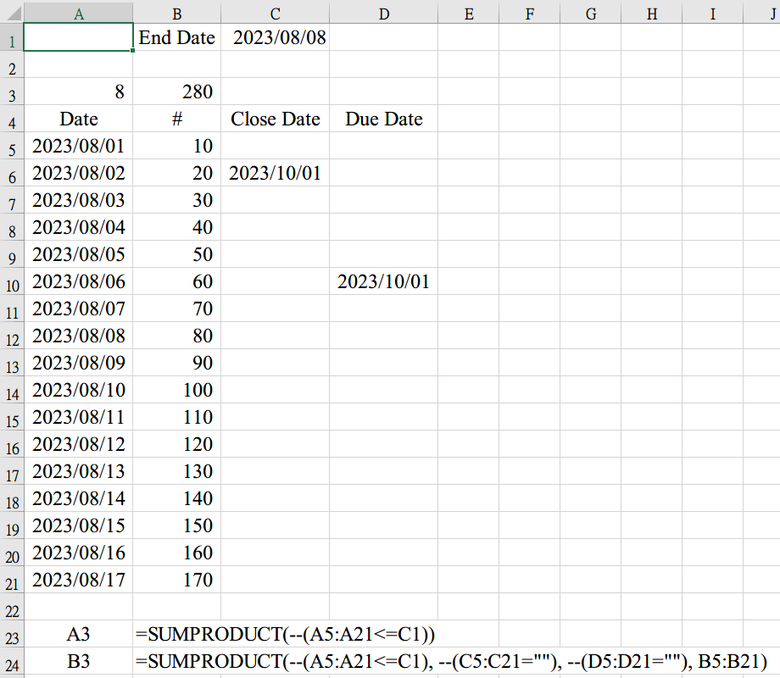
Task: Select the date cell 2023/08/02
Action: coord(78,173)
